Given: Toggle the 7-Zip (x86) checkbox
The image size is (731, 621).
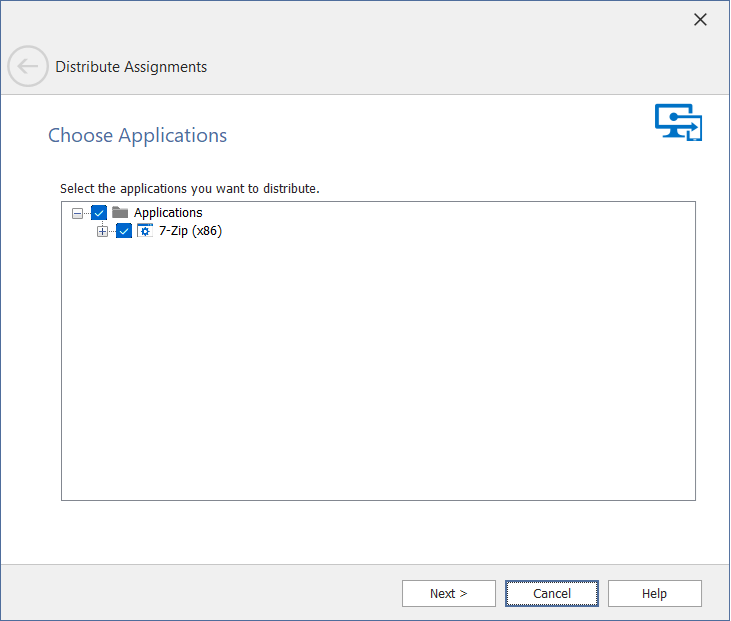Looking at the screenshot, I should tap(124, 231).
